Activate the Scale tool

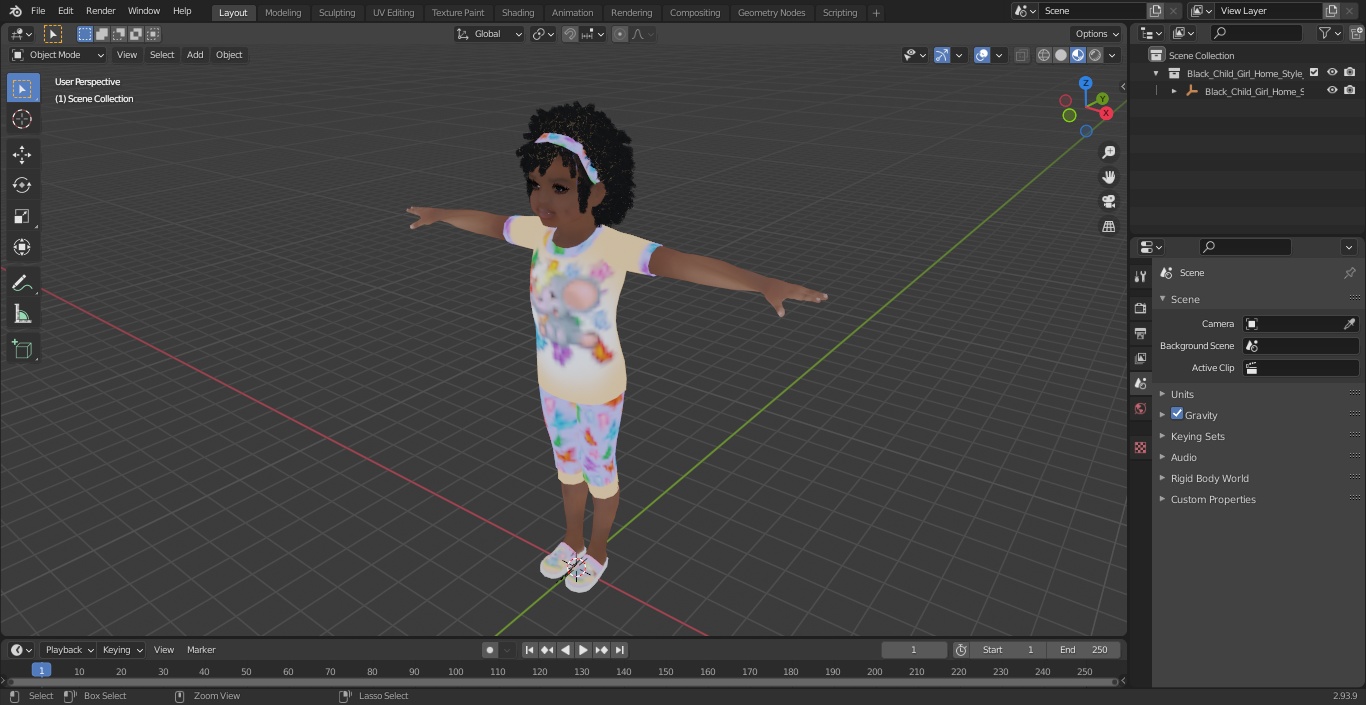coord(22,216)
